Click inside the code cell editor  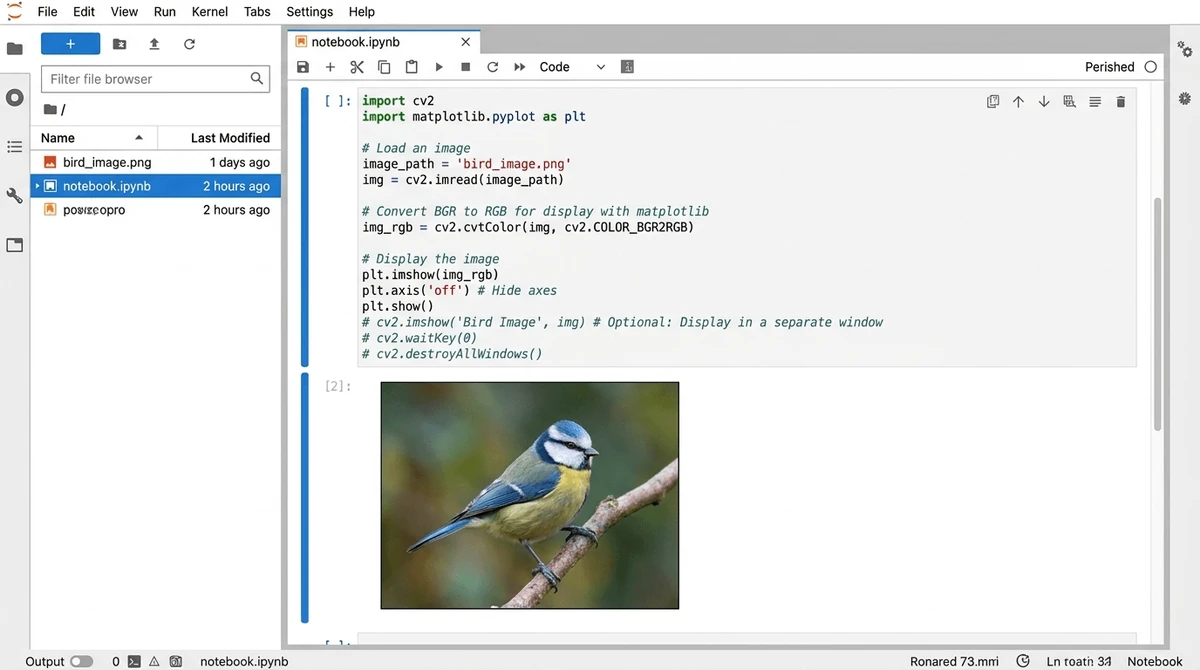click(747, 227)
